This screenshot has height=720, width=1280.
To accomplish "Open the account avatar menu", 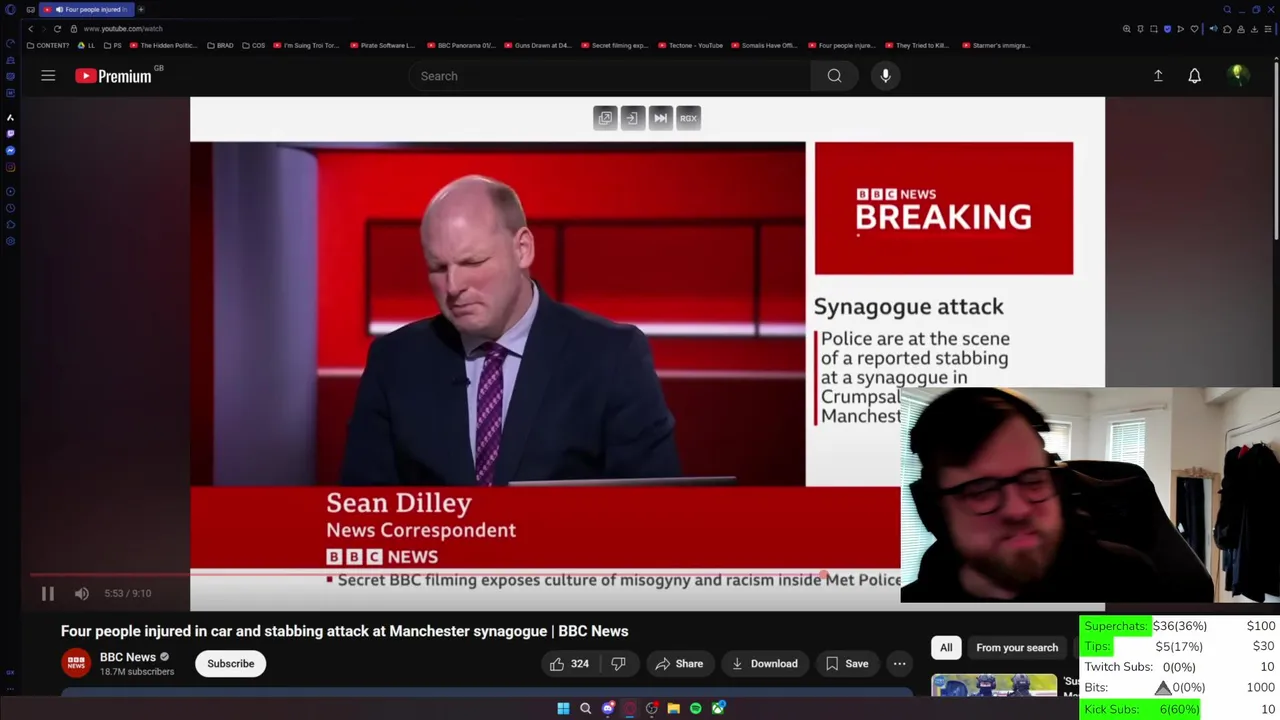I will 1237,75.
